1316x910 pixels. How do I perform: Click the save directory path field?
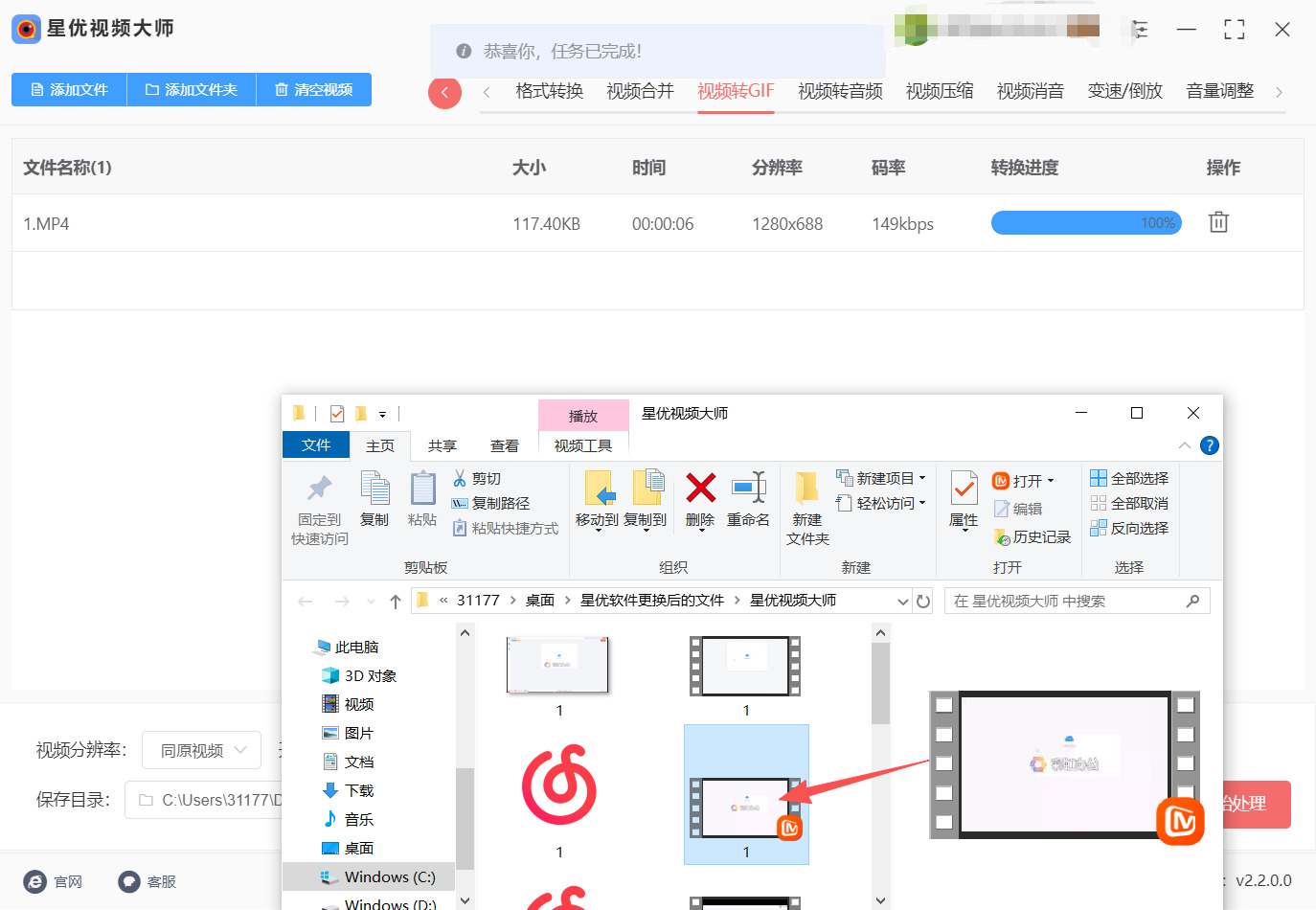coord(203,799)
